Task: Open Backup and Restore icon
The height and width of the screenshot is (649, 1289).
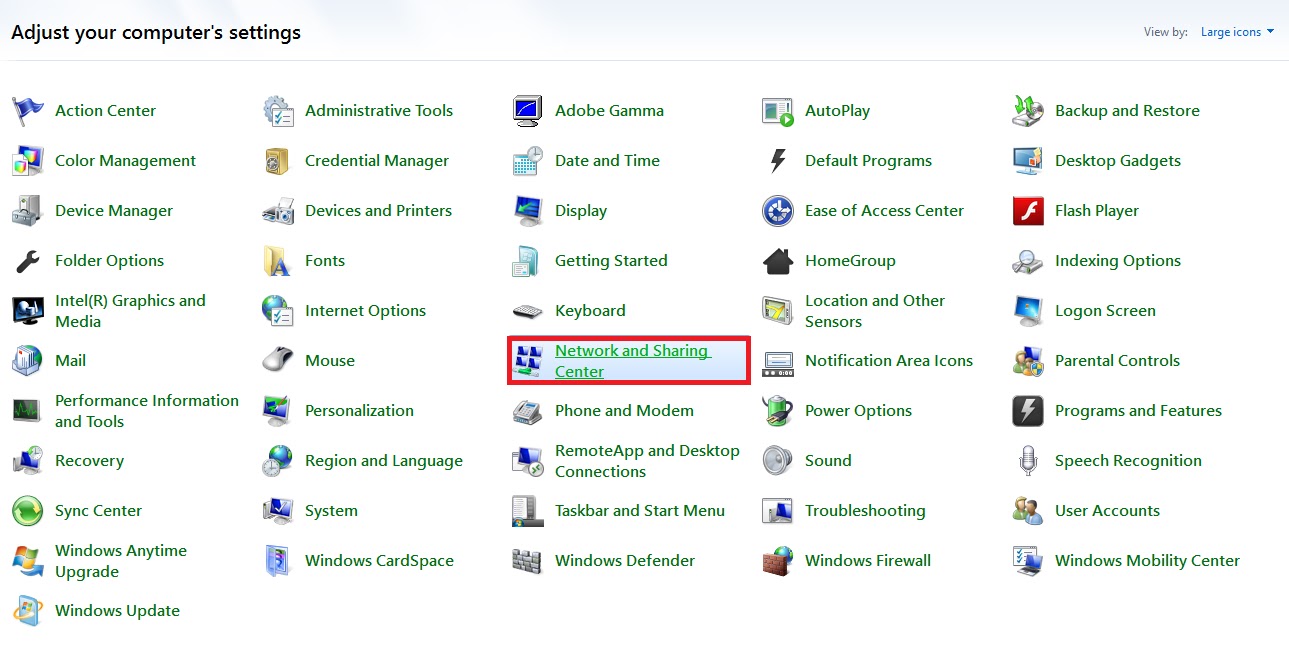Action: pos(1028,111)
